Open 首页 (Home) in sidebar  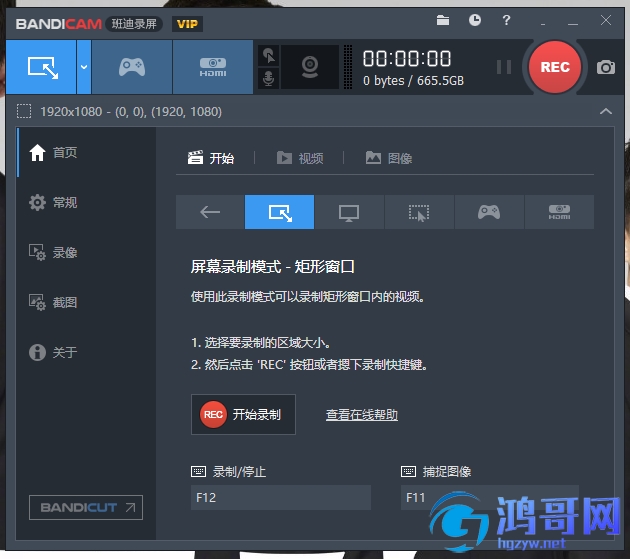[x=86, y=152]
